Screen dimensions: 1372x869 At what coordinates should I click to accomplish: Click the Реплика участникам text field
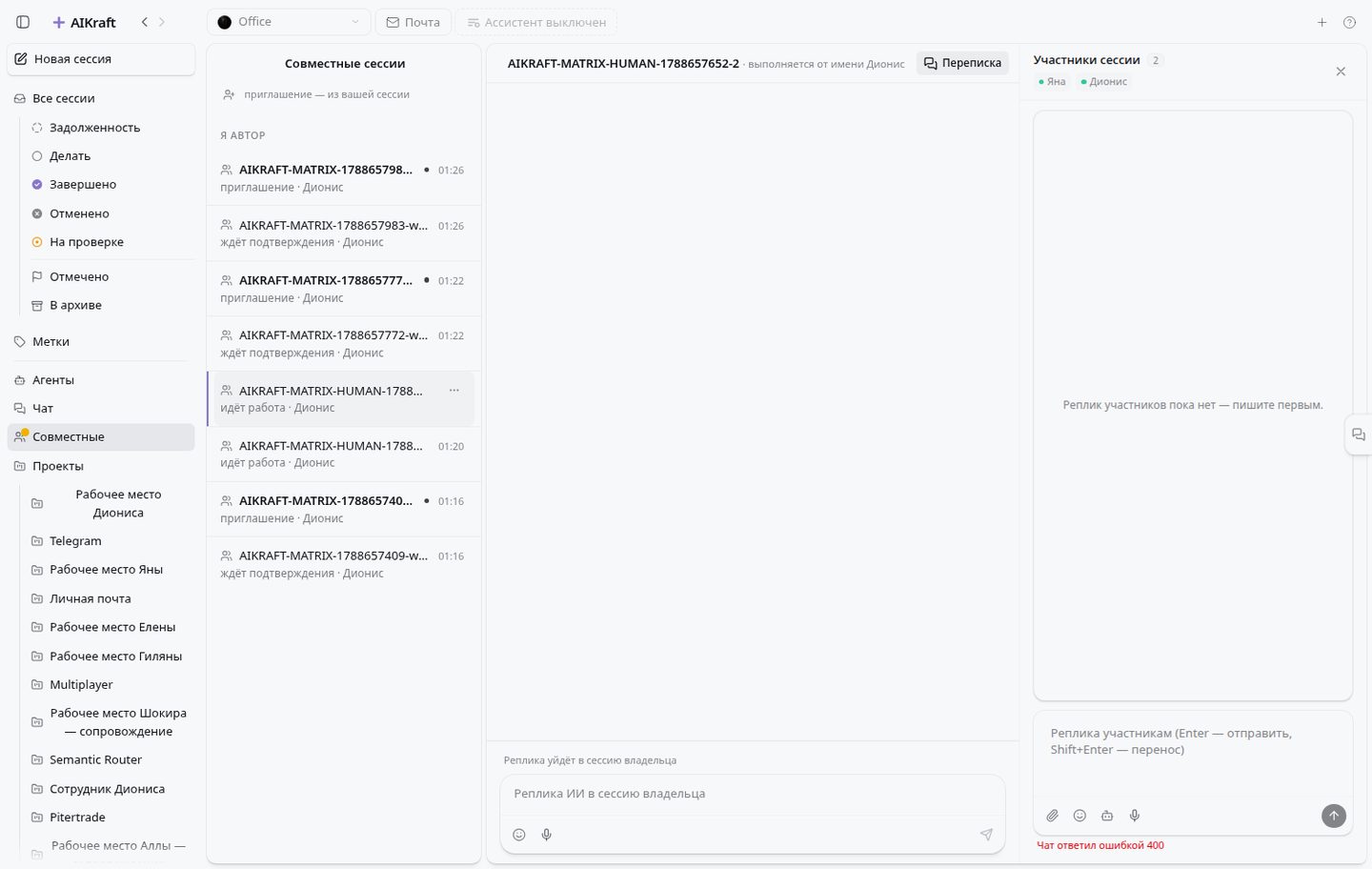click(1193, 753)
